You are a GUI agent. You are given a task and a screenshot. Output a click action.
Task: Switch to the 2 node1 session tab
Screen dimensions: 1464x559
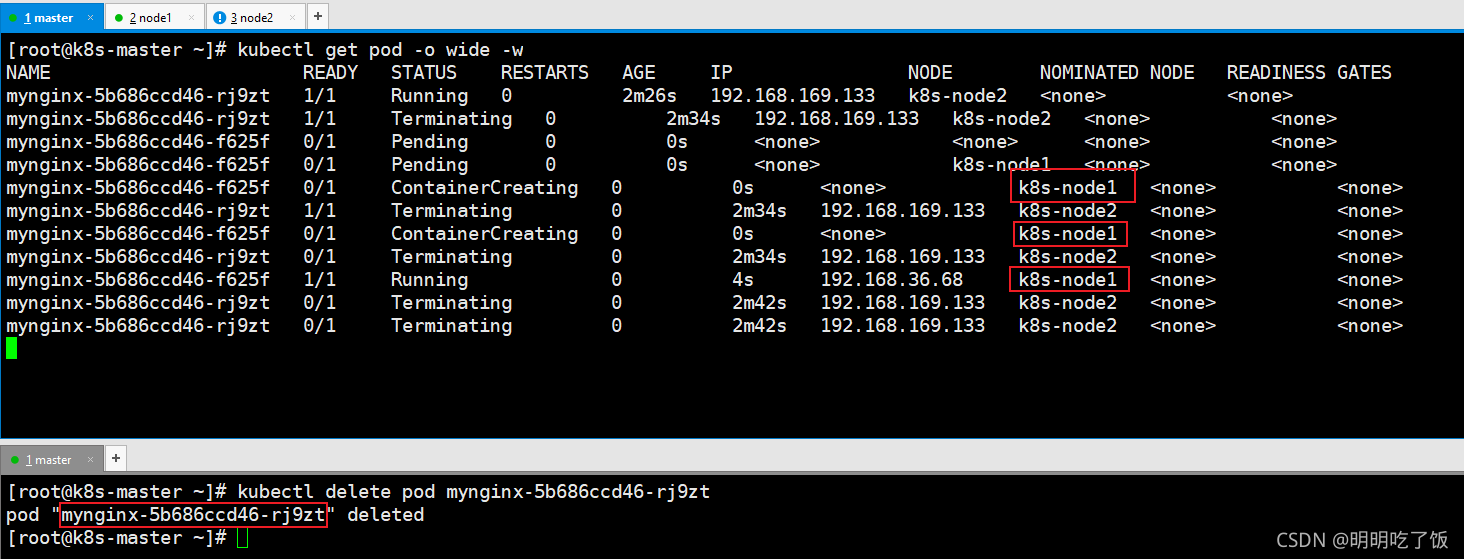click(152, 17)
